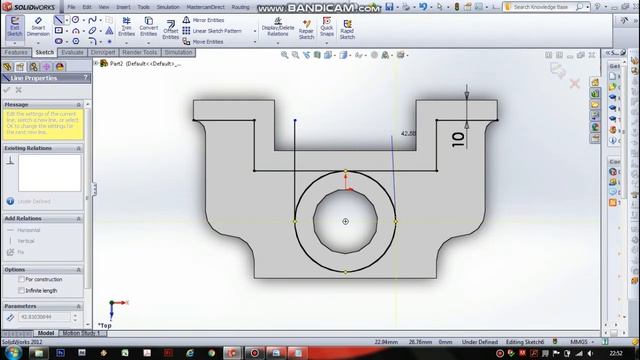Click the Print icon
640x360 pixels.
(x=406, y=7)
